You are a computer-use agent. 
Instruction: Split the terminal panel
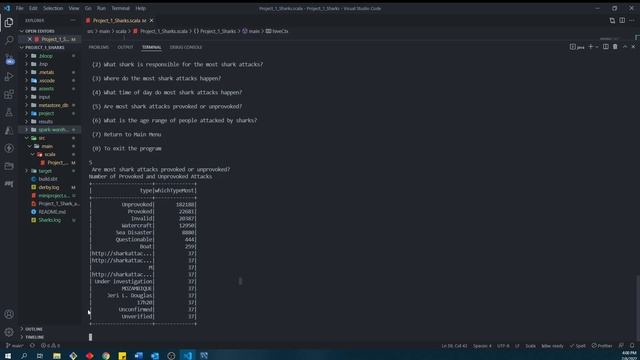pos(606,47)
